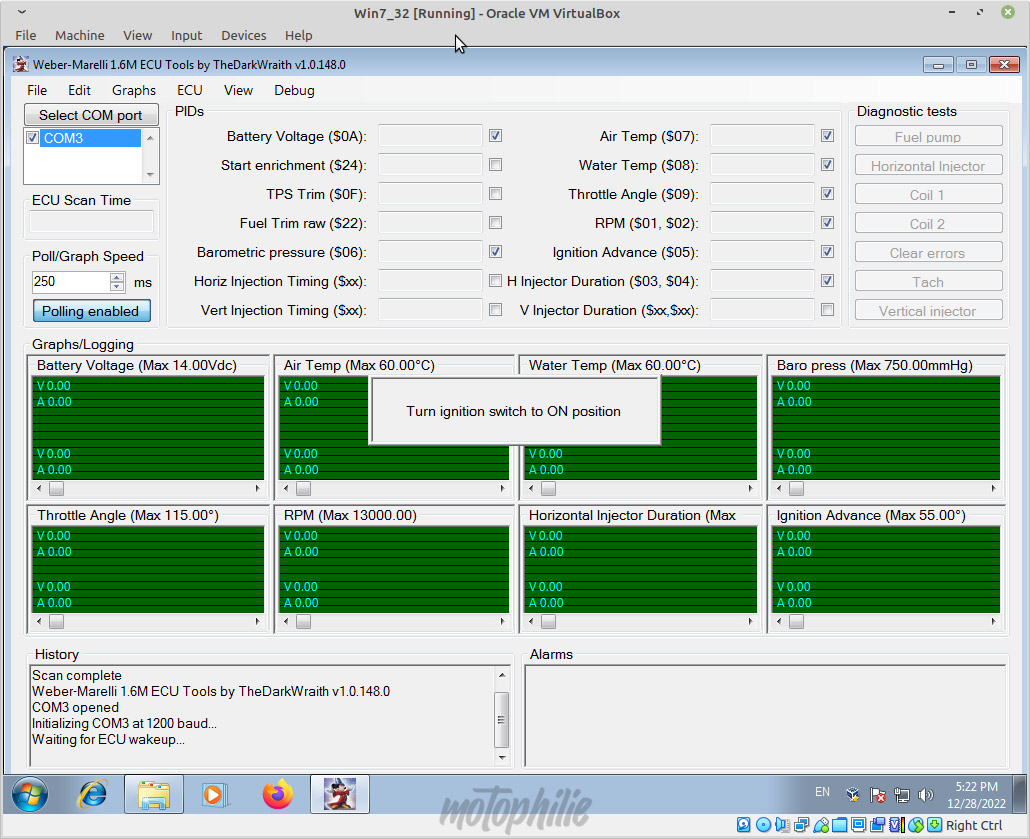The height and width of the screenshot is (839, 1030).
Task: Click the VirtualBox Guest Additions tray icon
Action: point(853,794)
